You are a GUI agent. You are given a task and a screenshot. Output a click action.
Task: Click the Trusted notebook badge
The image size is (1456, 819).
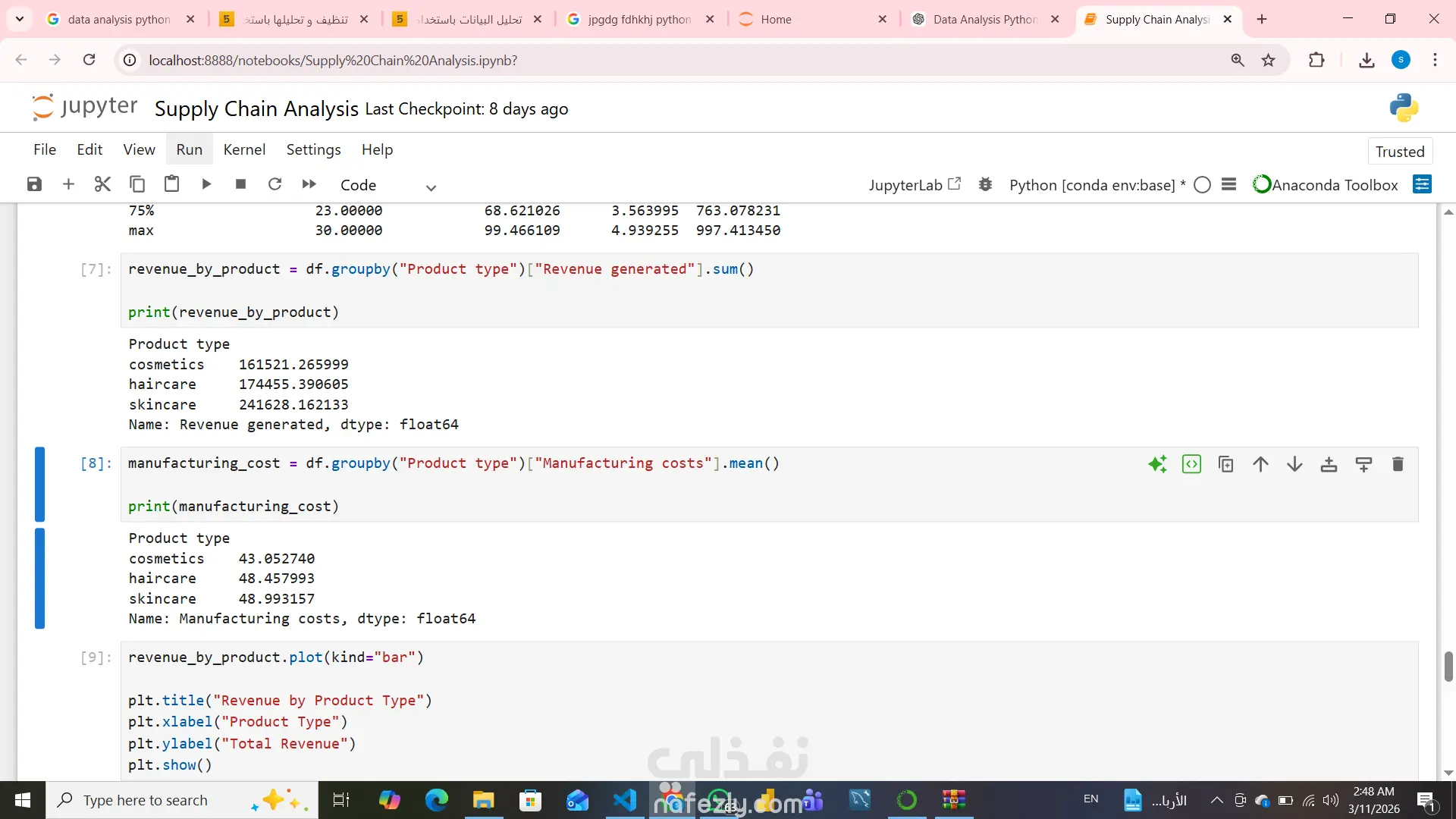[1400, 152]
